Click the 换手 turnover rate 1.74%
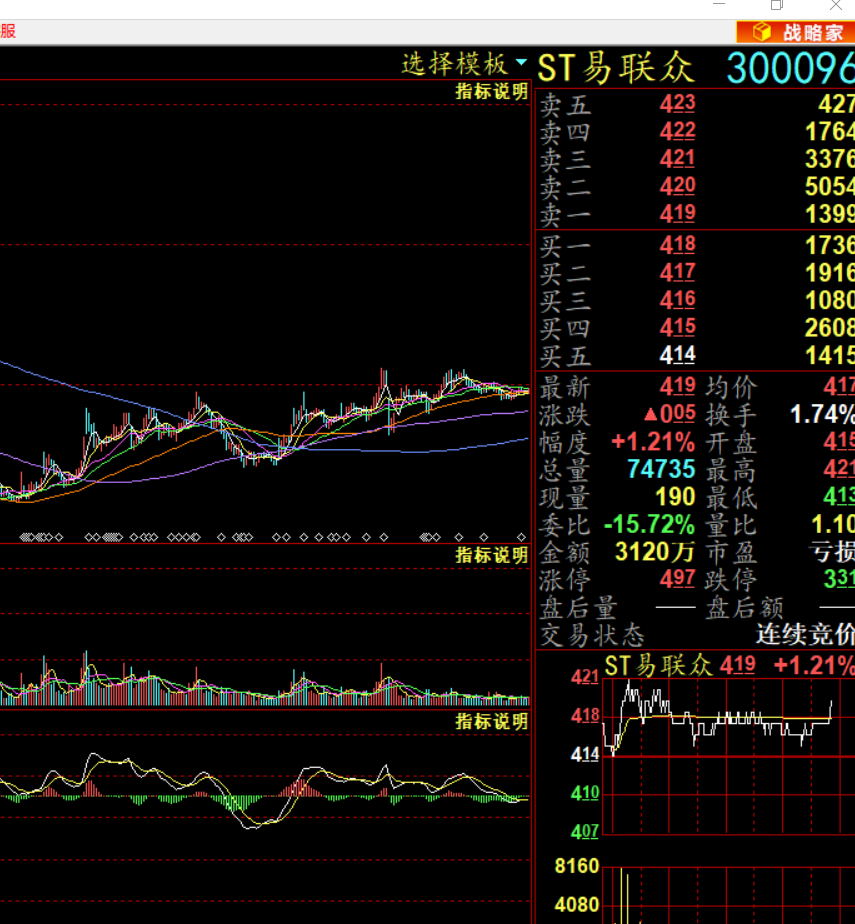The height and width of the screenshot is (924, 855). (x=823, y=414)
